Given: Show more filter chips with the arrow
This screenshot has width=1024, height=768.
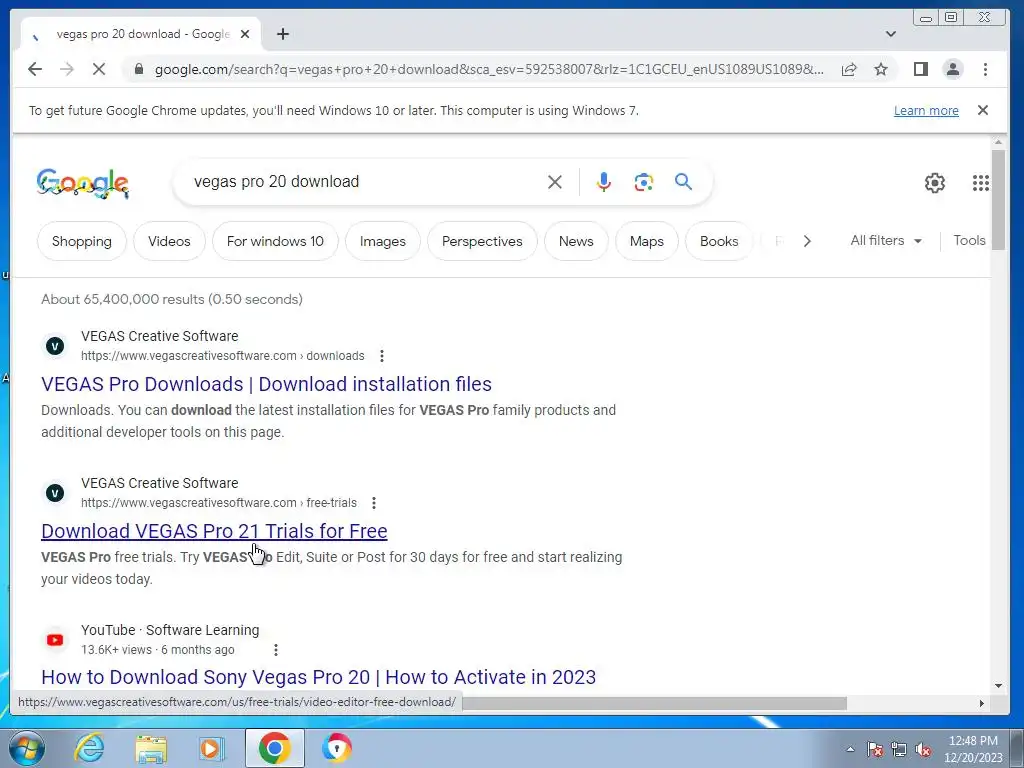Looking at the screenshot, I should pyautogui.click(x=807, y=241).
